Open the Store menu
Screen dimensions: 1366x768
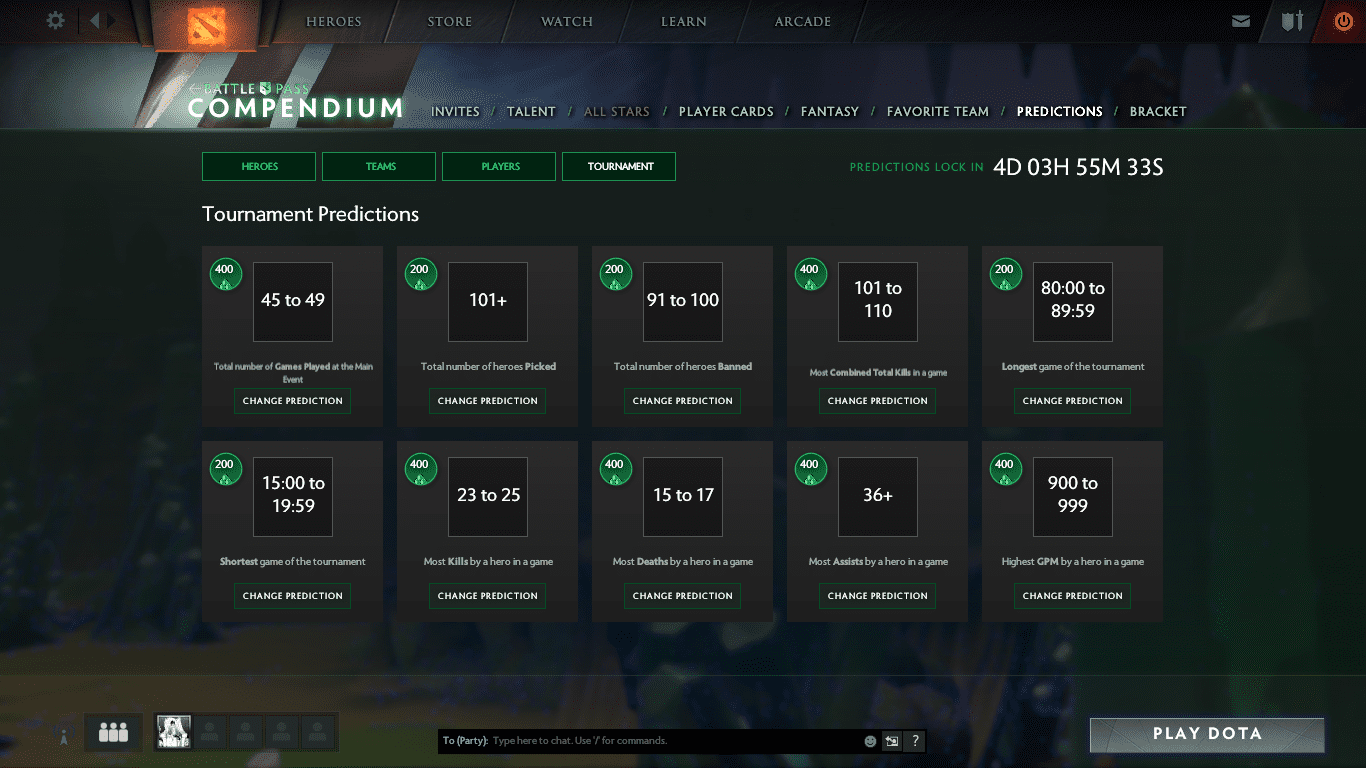pos(449,22)
